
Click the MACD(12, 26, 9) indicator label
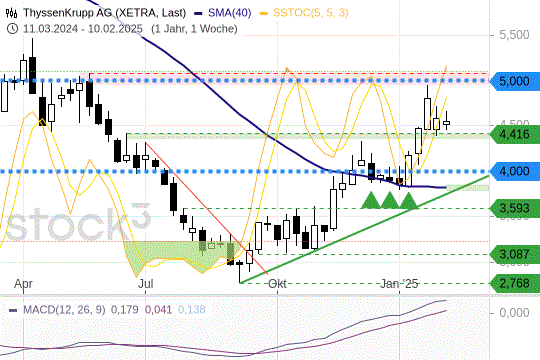tap(64, 309)
